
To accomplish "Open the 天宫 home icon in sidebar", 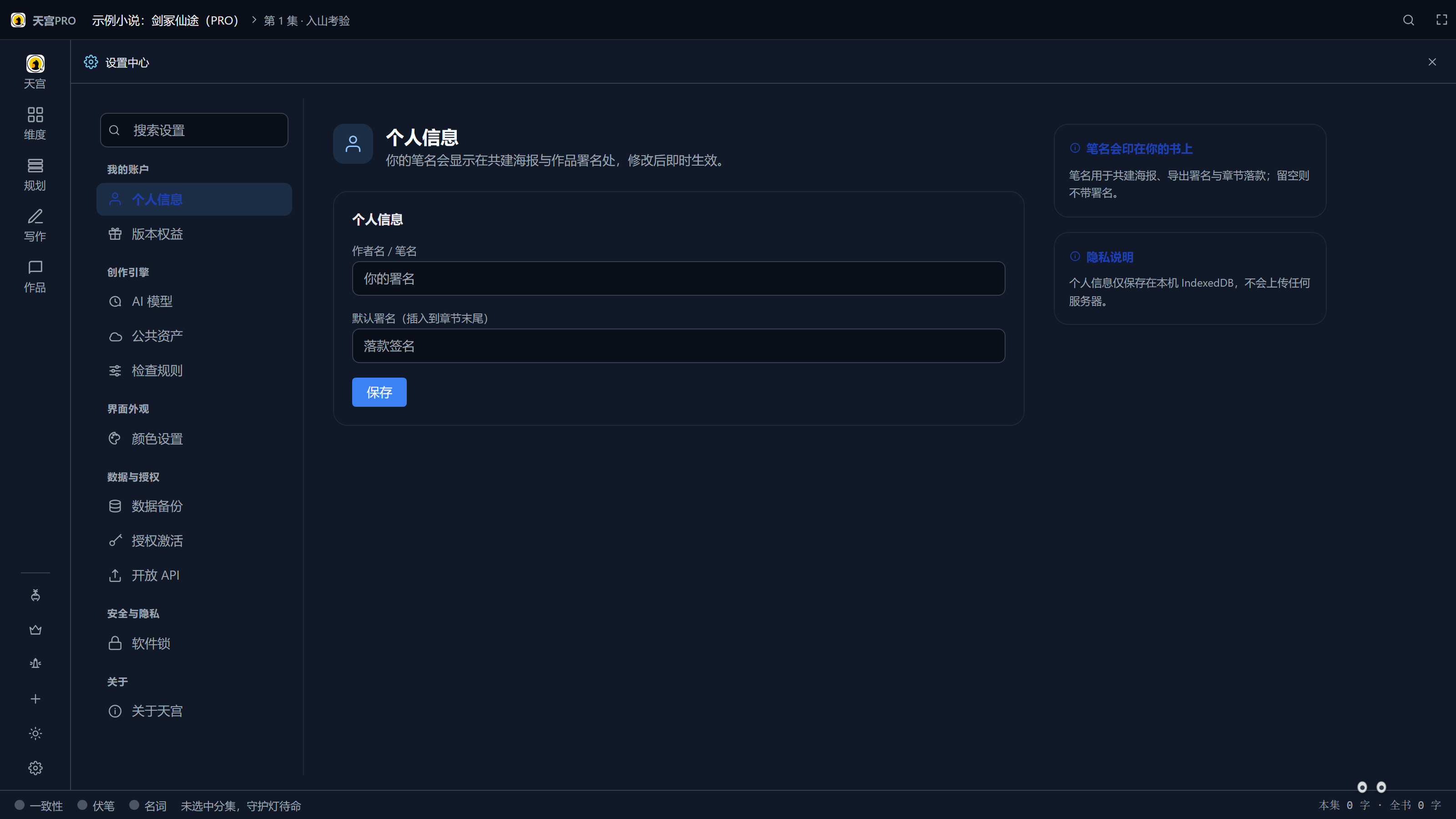I will (35, 72).
